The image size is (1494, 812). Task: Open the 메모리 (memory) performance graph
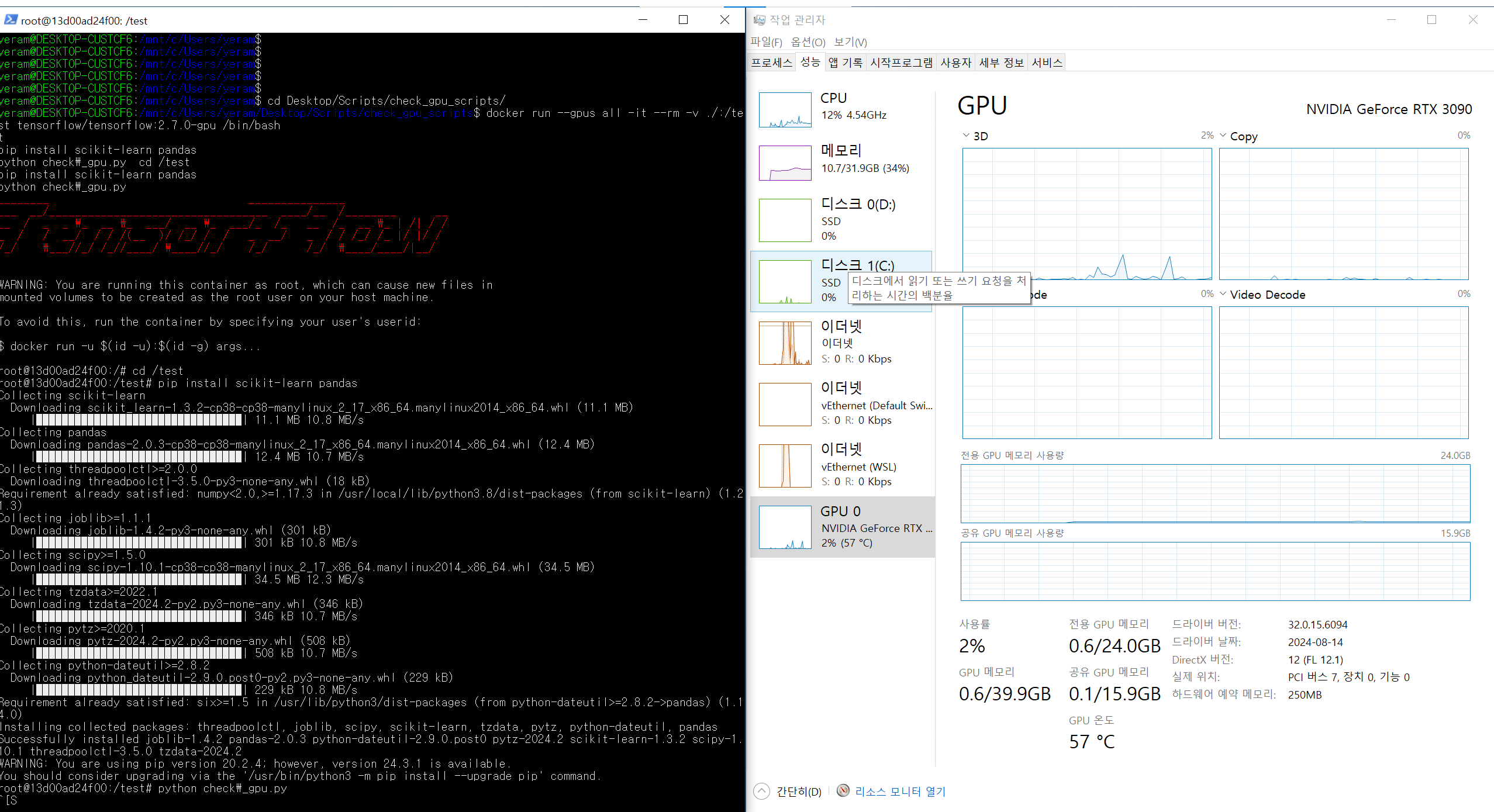click(785, 163)
